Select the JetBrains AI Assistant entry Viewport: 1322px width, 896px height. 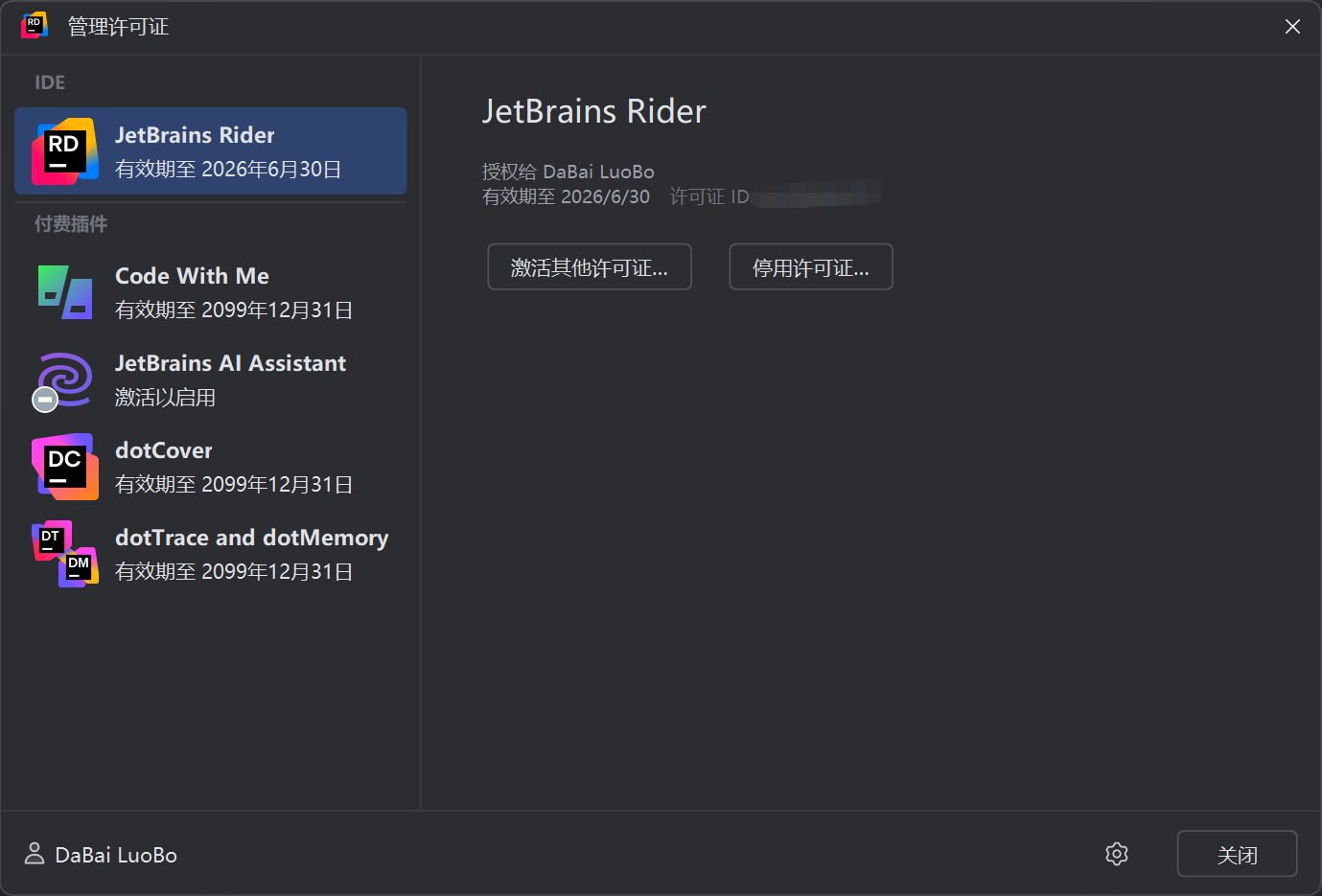click(x=211, y=379)
